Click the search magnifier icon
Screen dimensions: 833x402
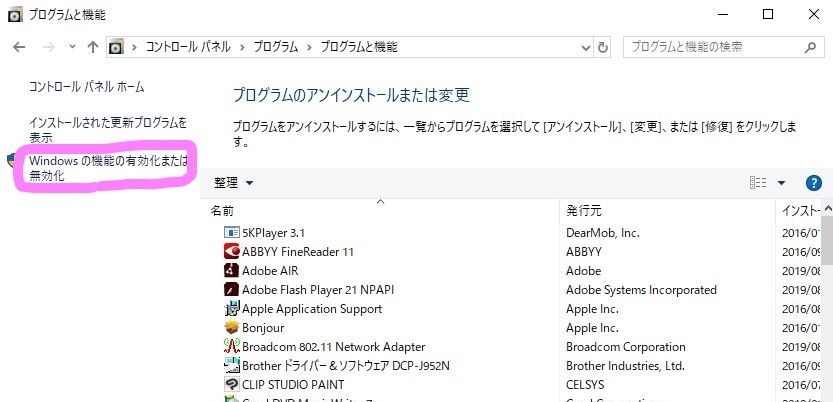pyautogui.click(x=810, y=47)
